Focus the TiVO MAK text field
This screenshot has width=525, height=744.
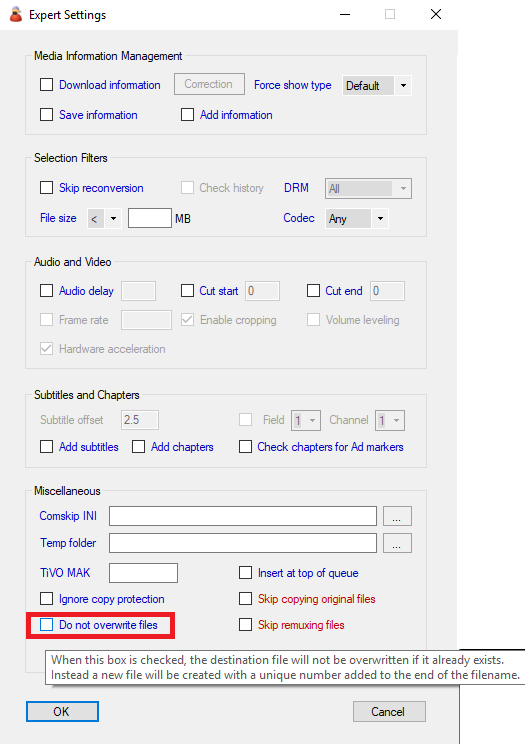(143, 573)
